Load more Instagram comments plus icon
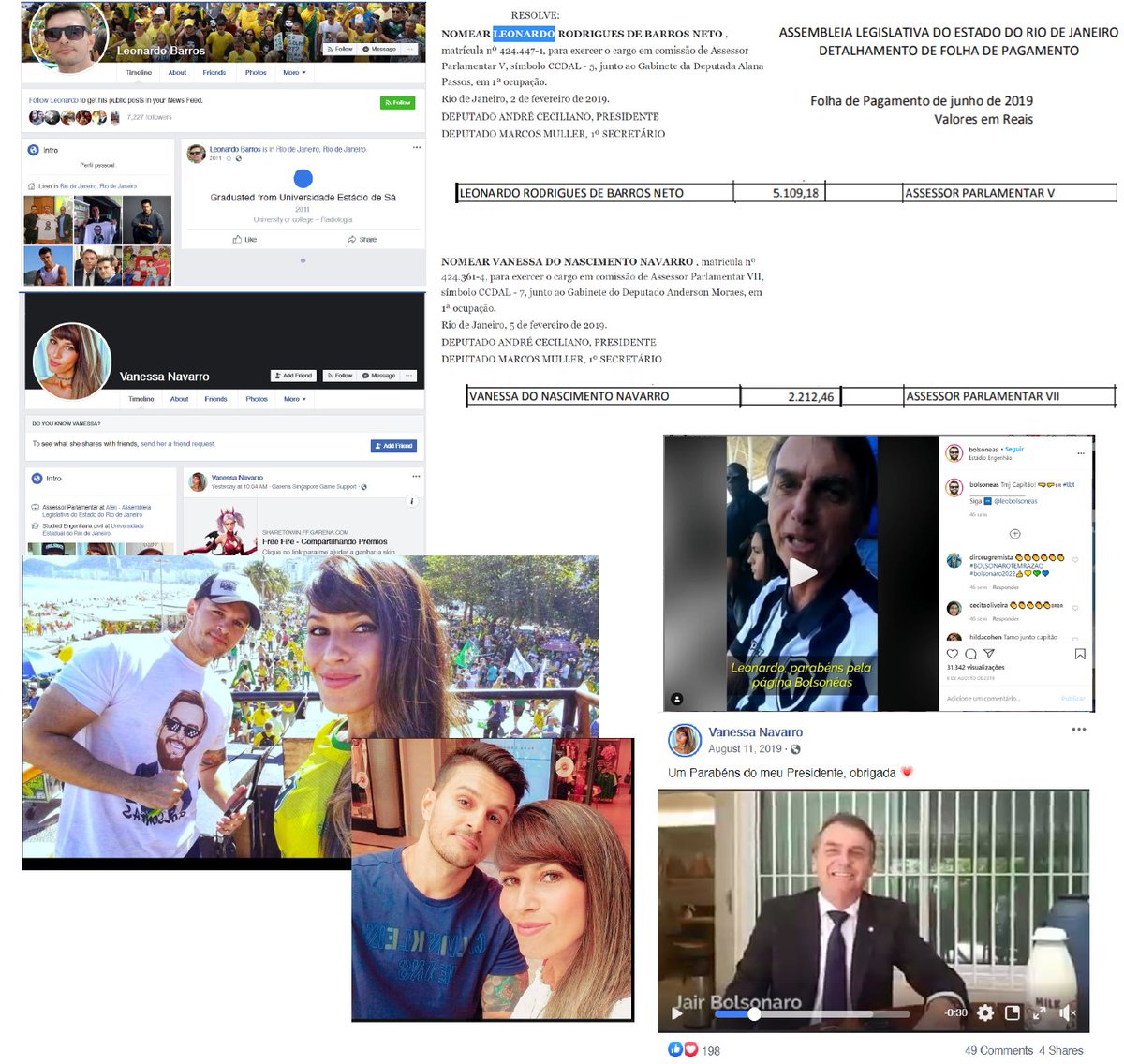The width and height of the screenshot is (1124, 1064). tap(1014, 533)
